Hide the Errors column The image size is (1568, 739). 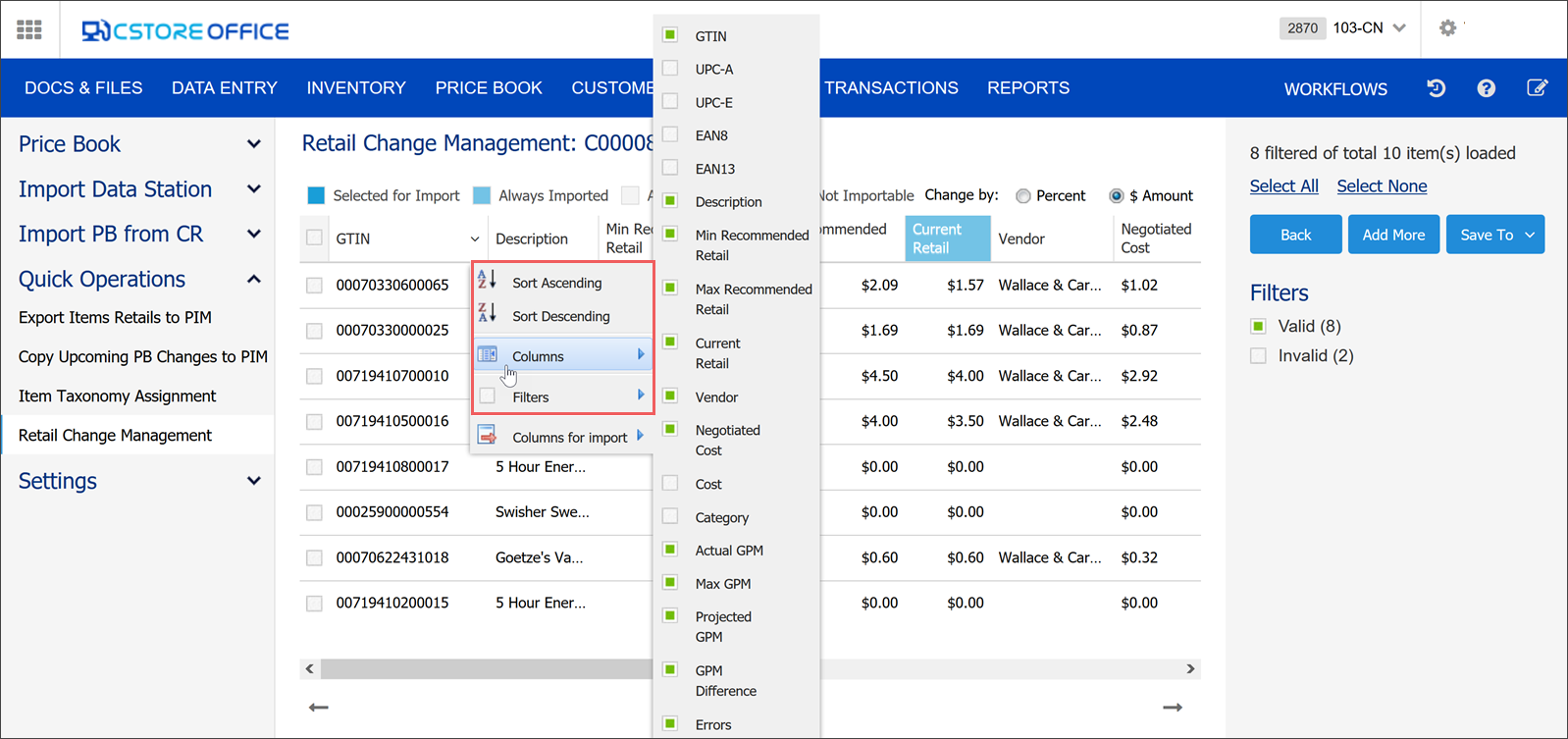click(670, 723)
